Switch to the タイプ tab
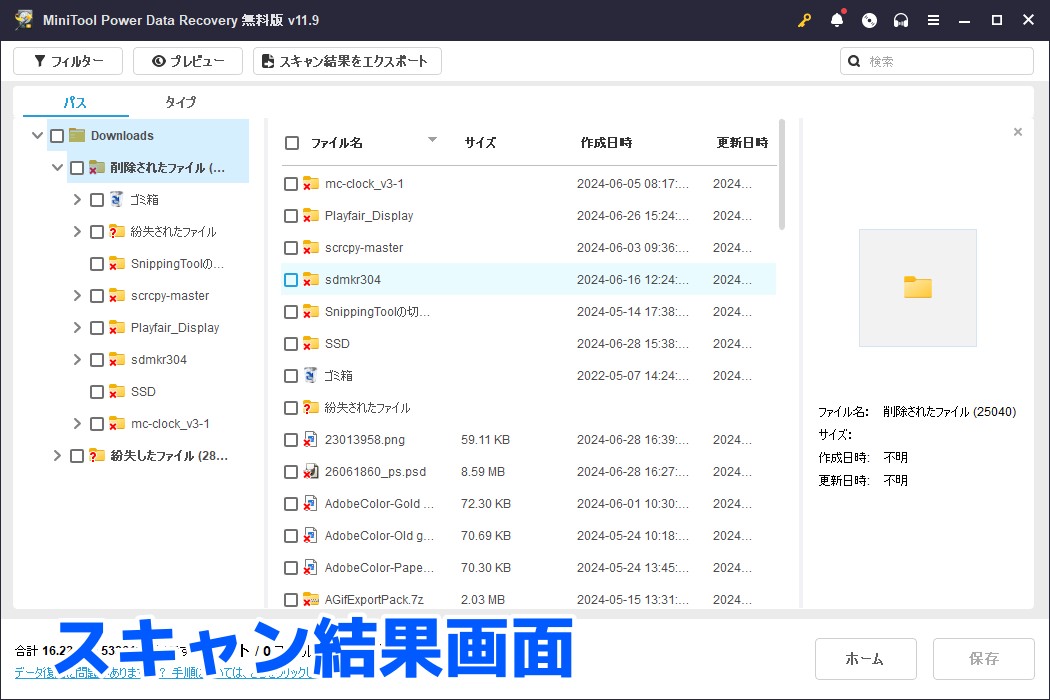Screen dimensions: 1050x700 click(181, 102)
